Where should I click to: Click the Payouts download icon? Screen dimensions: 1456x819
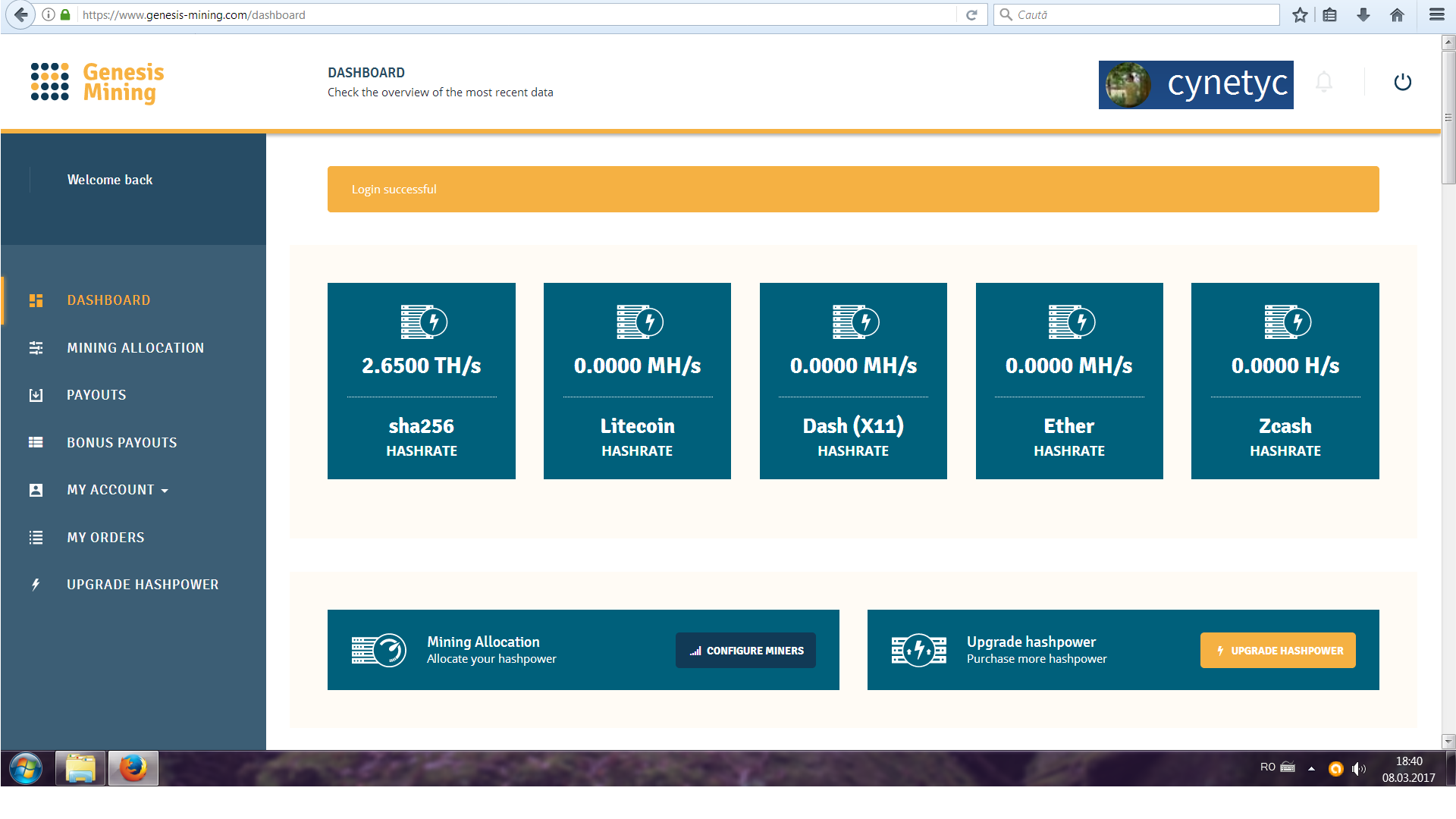click(36, 395)
